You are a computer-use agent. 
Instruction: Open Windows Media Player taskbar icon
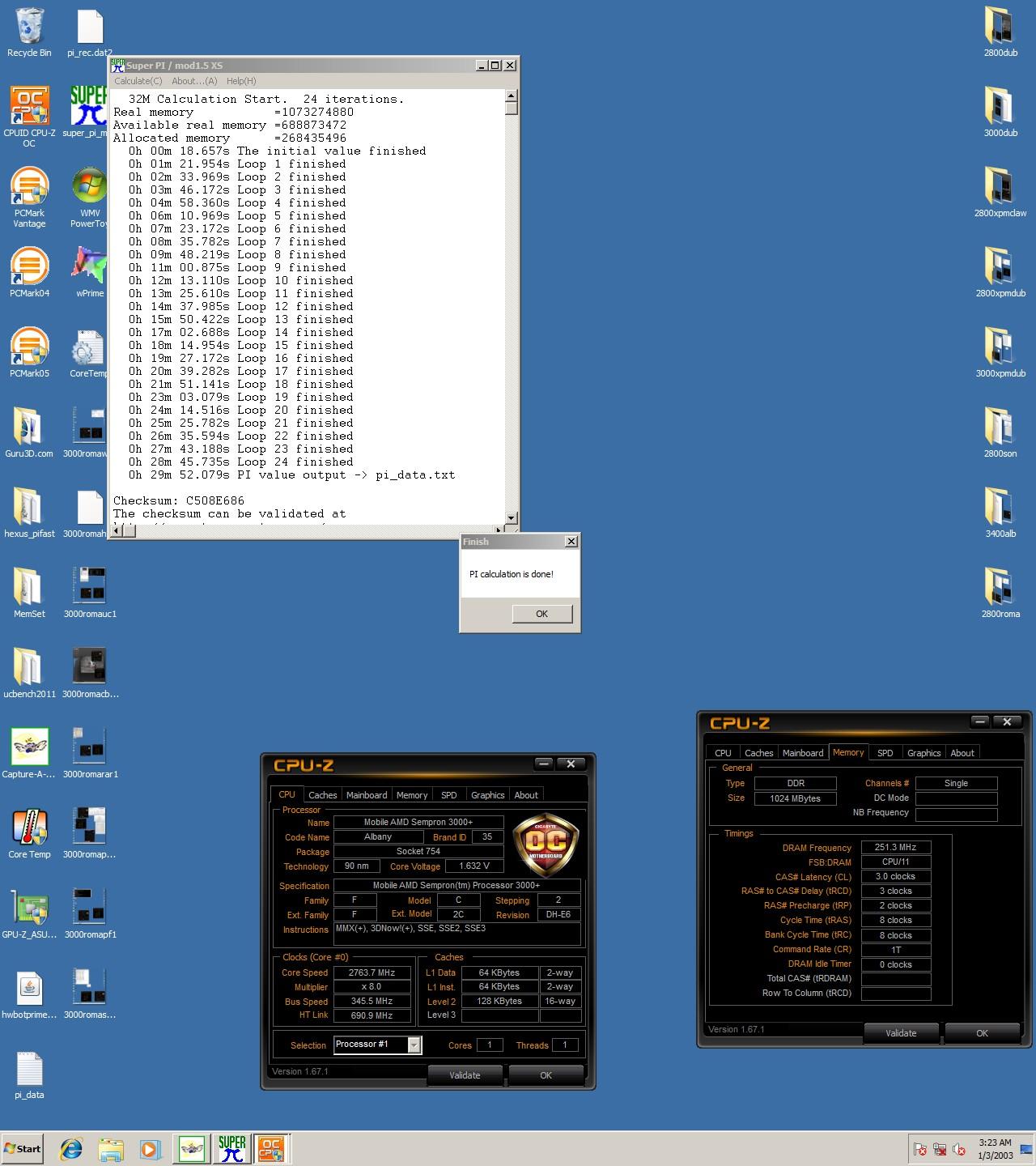coord(150,1148)
